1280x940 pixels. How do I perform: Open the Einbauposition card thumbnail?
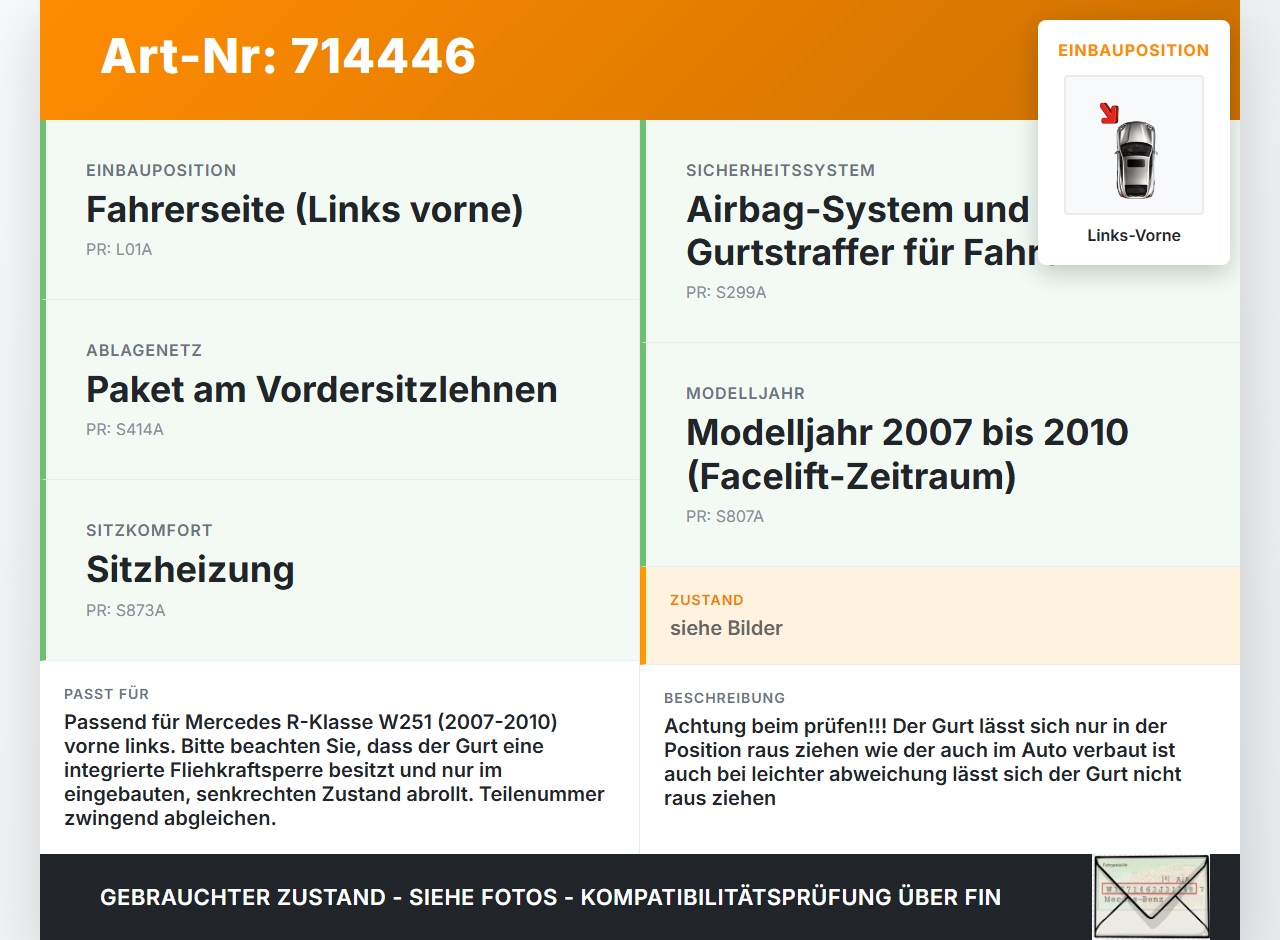pyautogui.click(x=1134, y=145)
